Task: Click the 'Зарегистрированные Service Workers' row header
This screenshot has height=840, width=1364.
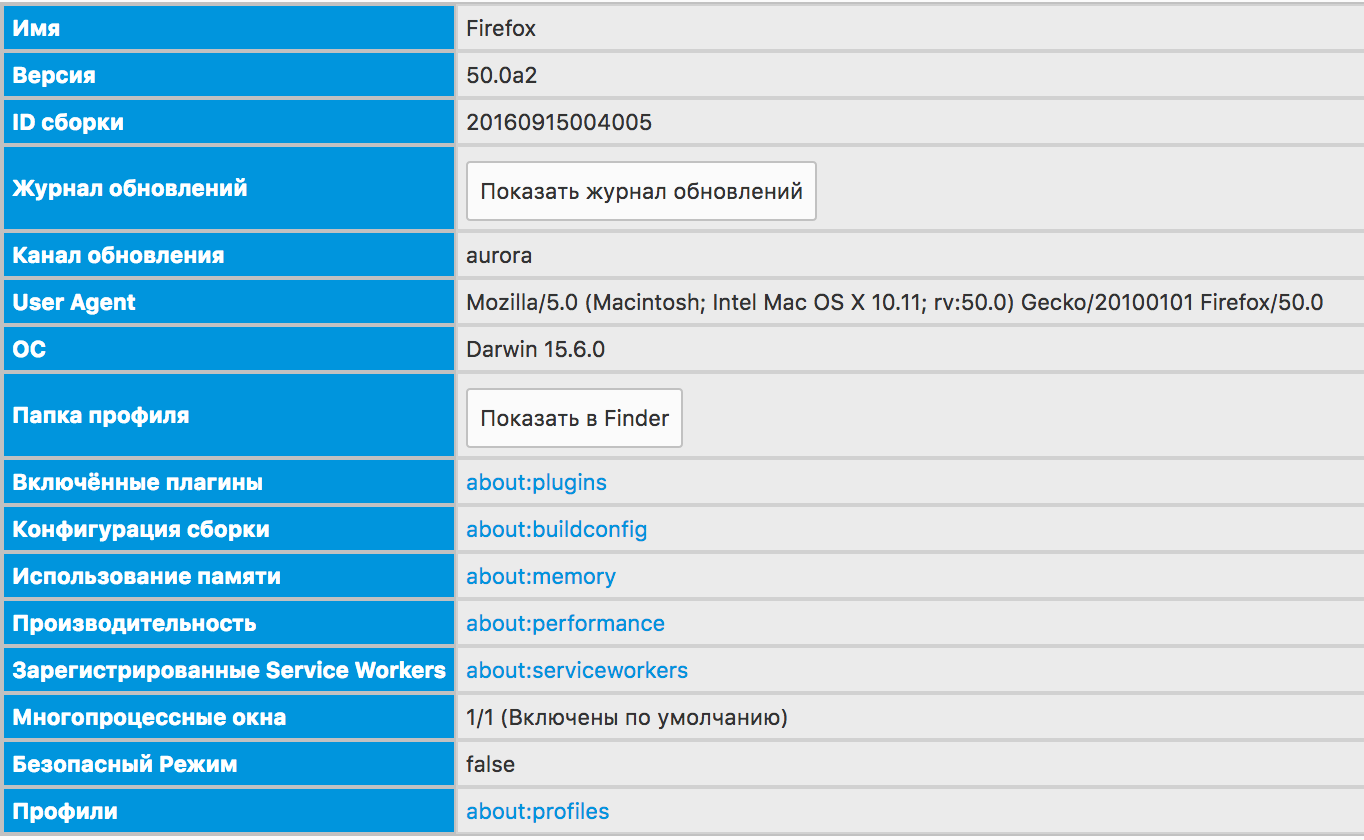Action: pos(229,670)
